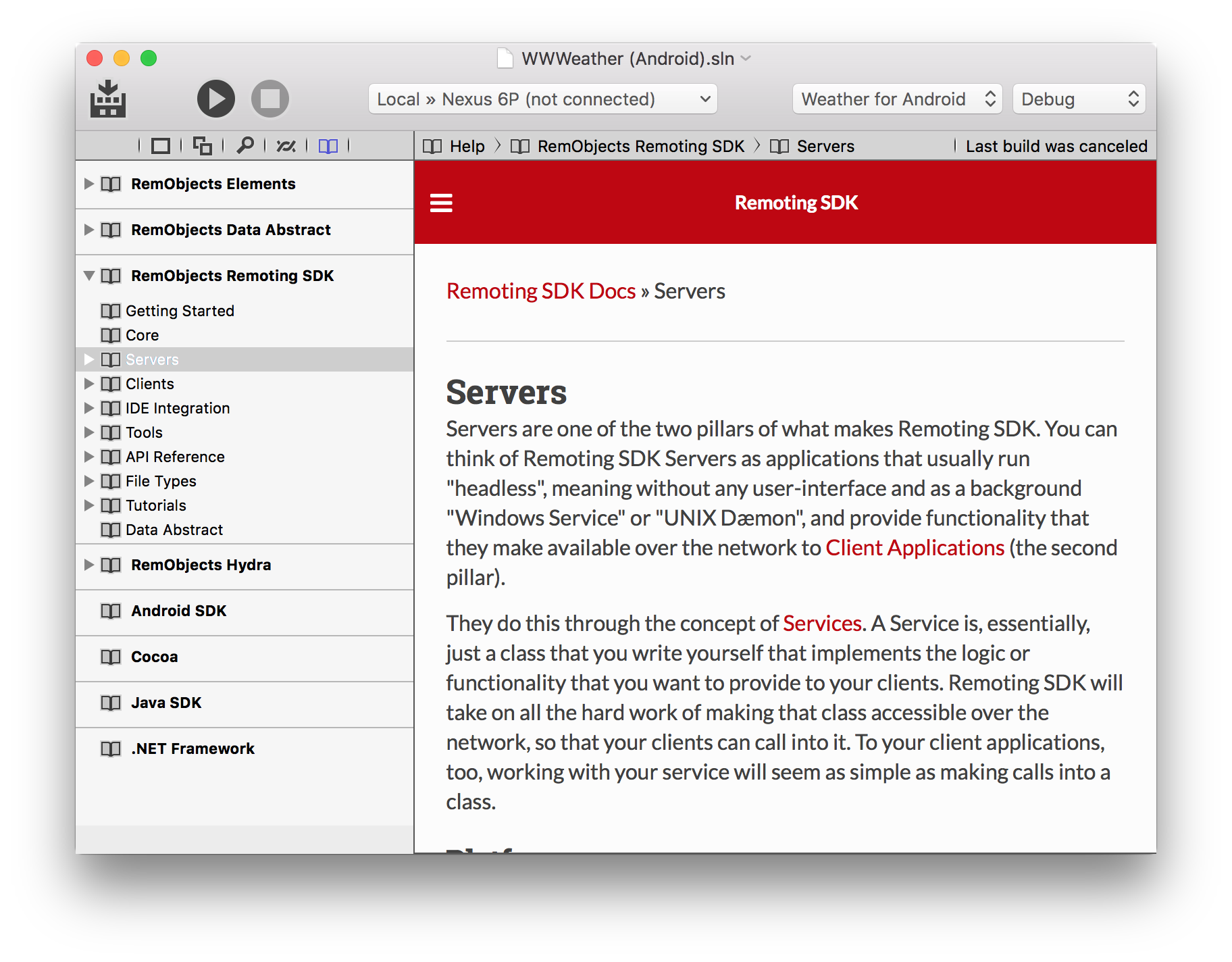Select the Servers row in the tree
1232x962 pixels.
(245, 359)
